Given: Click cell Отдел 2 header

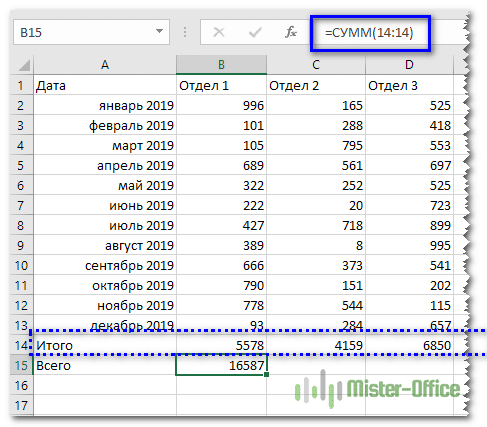Looking at the screenshot, I should (316, 86).
